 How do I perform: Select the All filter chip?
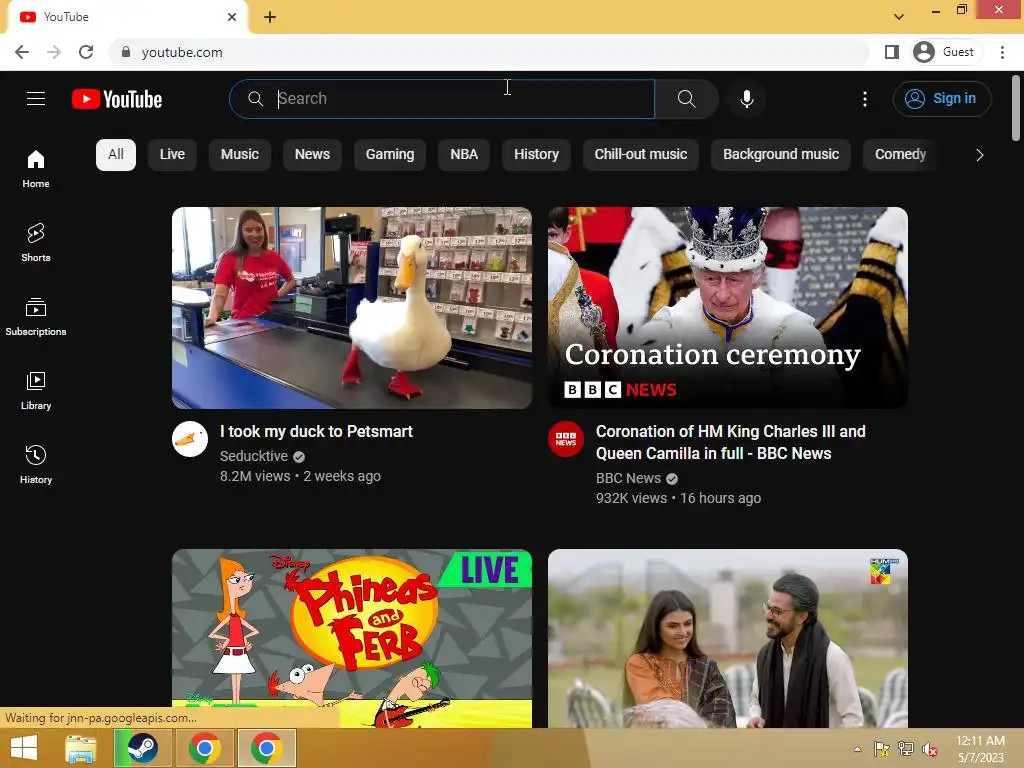[x=116, y=155]
